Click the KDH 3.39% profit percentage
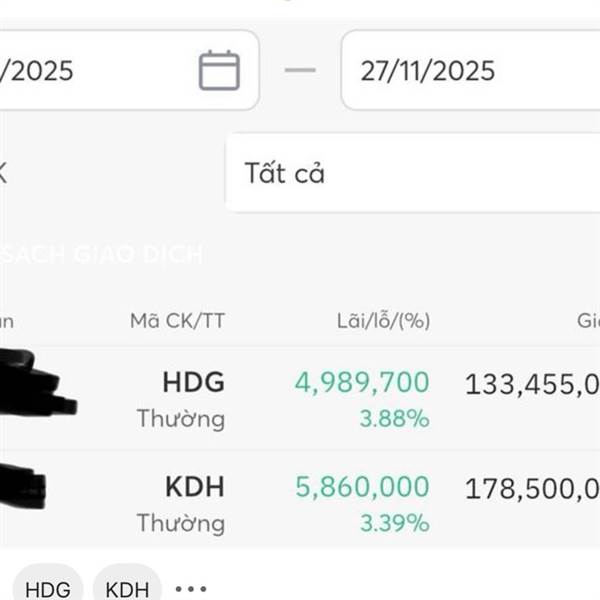 (394, 522)
